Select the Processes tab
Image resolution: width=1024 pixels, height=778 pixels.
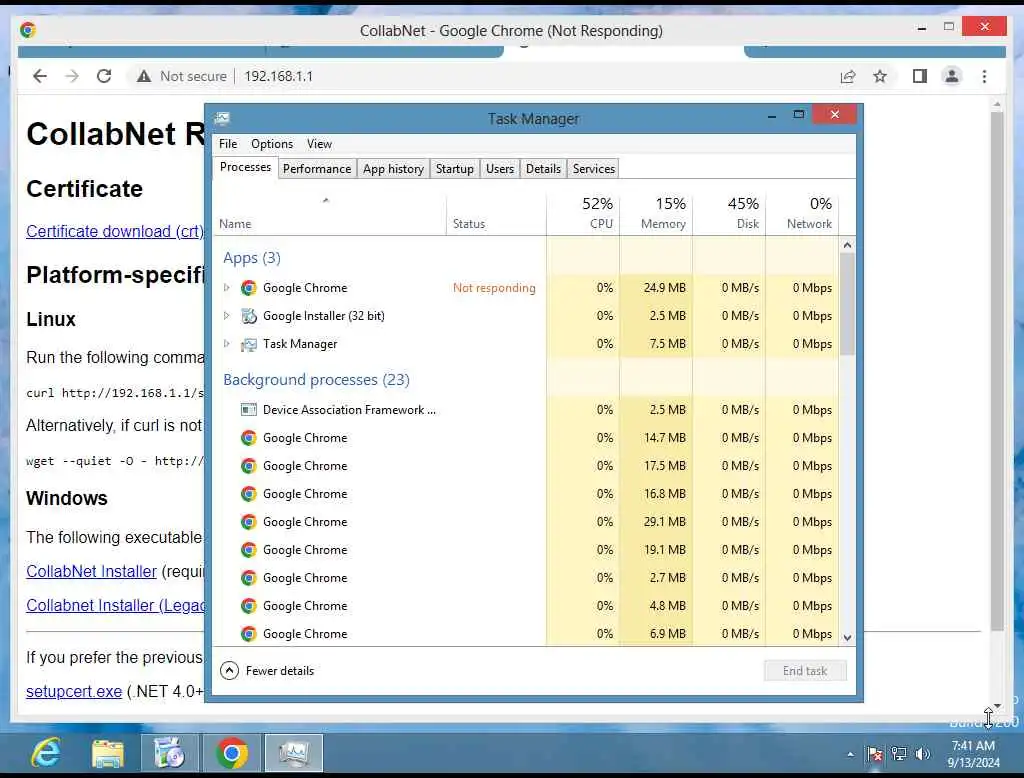[246, 167]
